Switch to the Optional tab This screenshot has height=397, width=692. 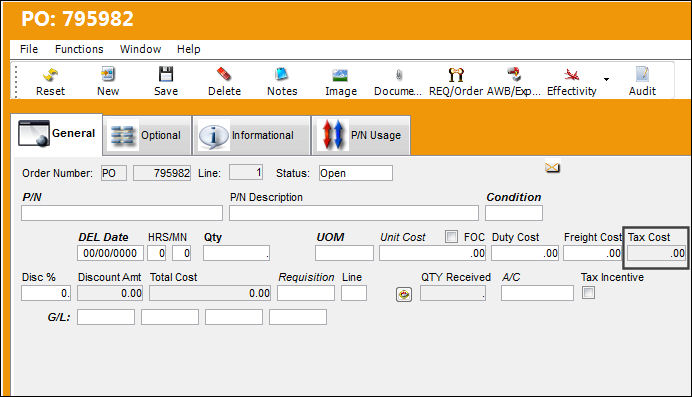click(147, 135)
